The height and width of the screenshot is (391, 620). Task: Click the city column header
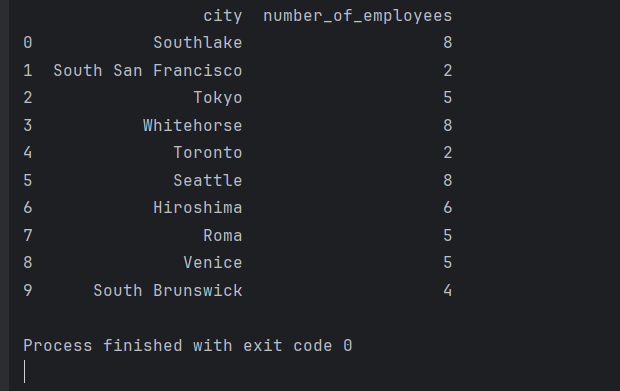(223, 16)
